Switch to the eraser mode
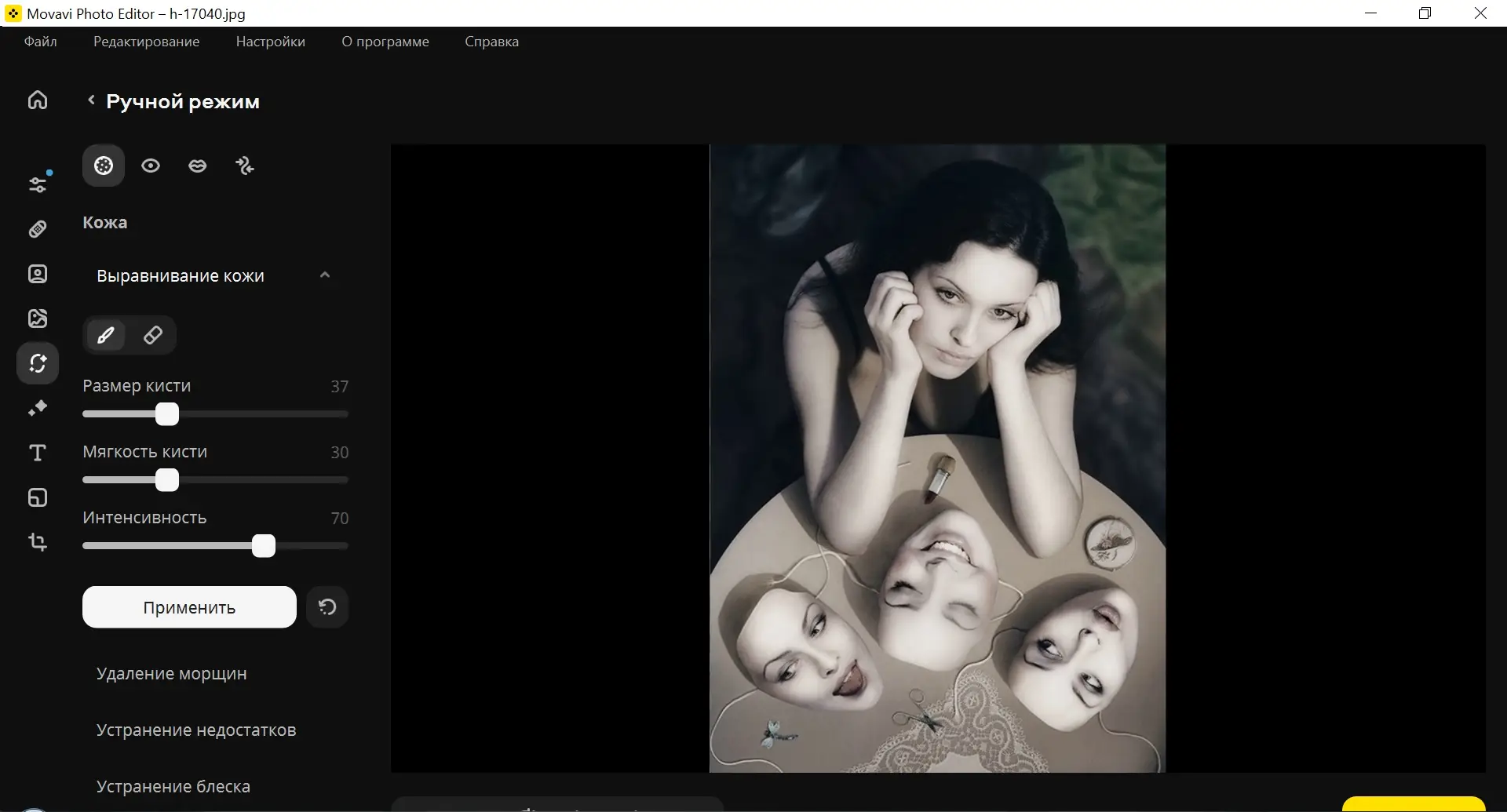Screen dimensions: 1507x812 (x=153, y=336)
